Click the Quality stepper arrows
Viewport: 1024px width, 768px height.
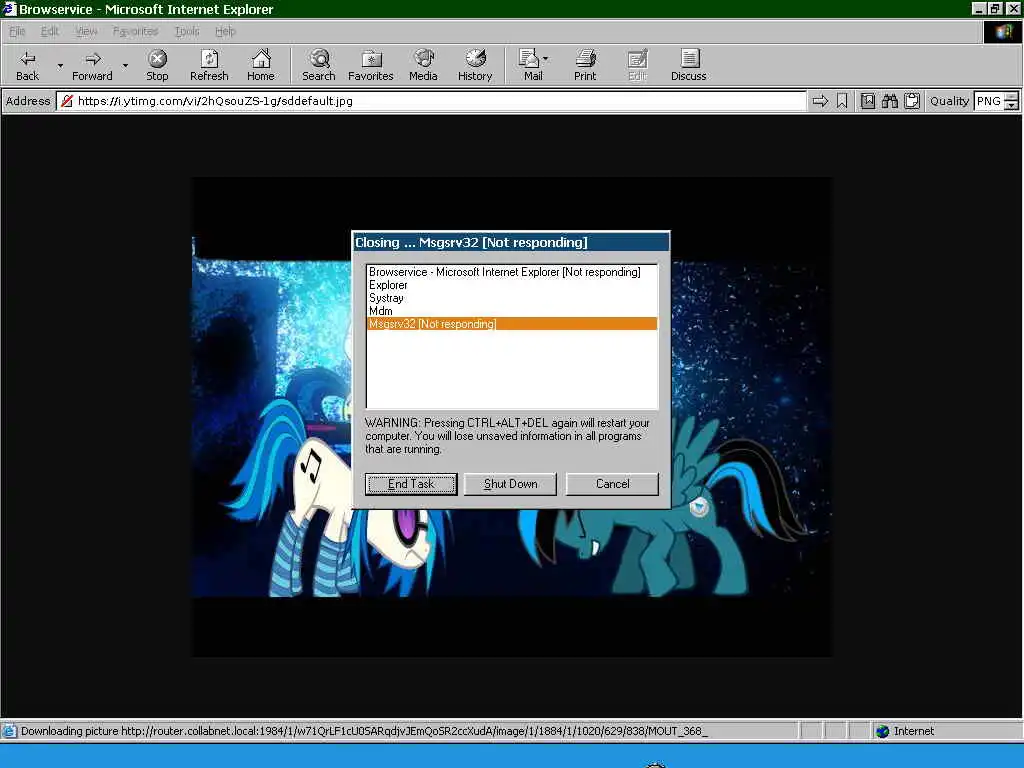[x=1012, y=101]
